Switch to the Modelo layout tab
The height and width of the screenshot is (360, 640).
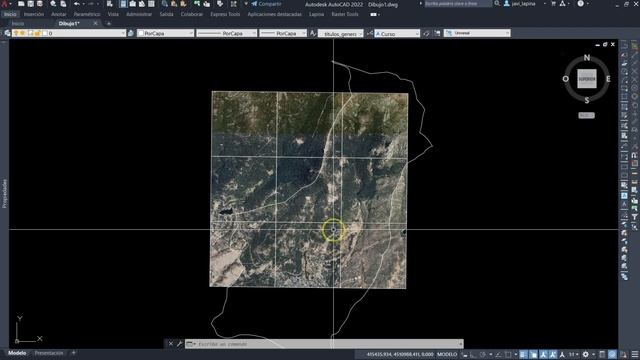[x=17, y=353]
